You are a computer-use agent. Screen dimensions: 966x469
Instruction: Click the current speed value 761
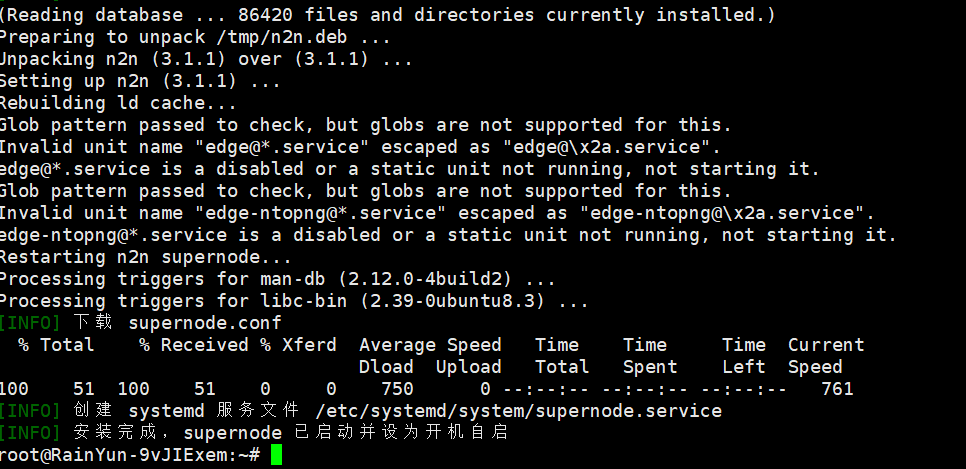point(837,389)
